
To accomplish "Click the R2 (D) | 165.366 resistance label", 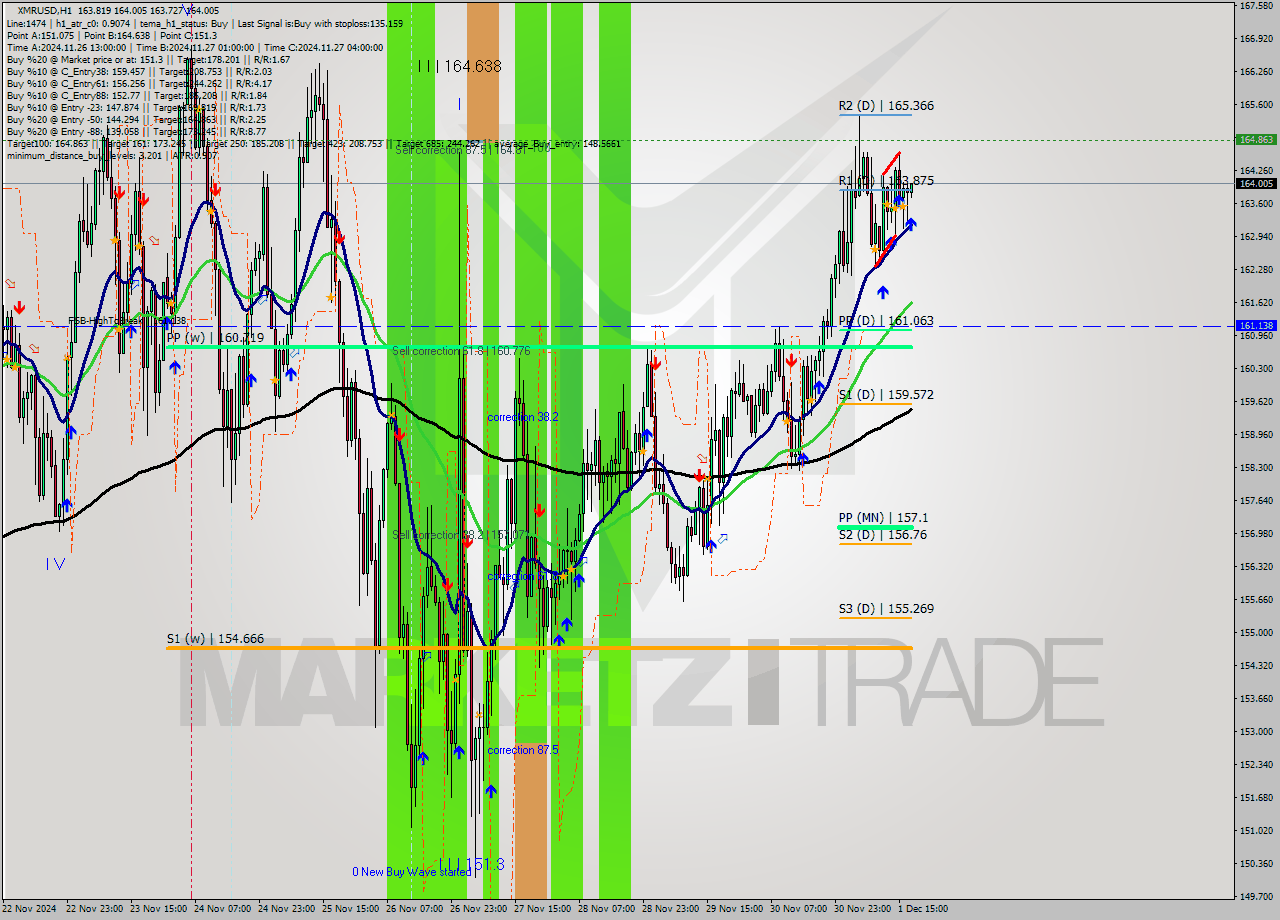I will [x=886, y=105].
